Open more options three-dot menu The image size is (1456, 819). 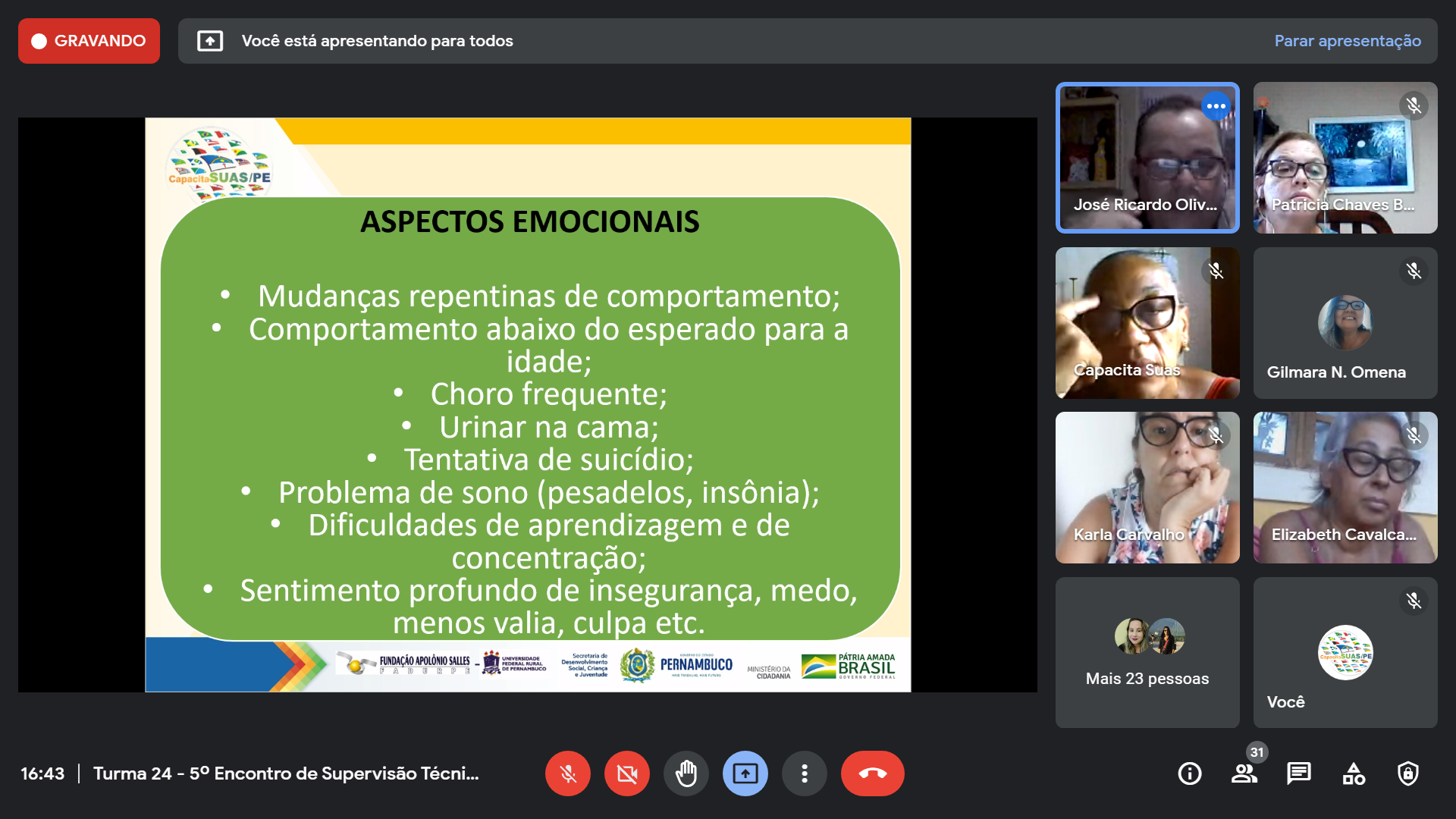[x=804, y=773]
